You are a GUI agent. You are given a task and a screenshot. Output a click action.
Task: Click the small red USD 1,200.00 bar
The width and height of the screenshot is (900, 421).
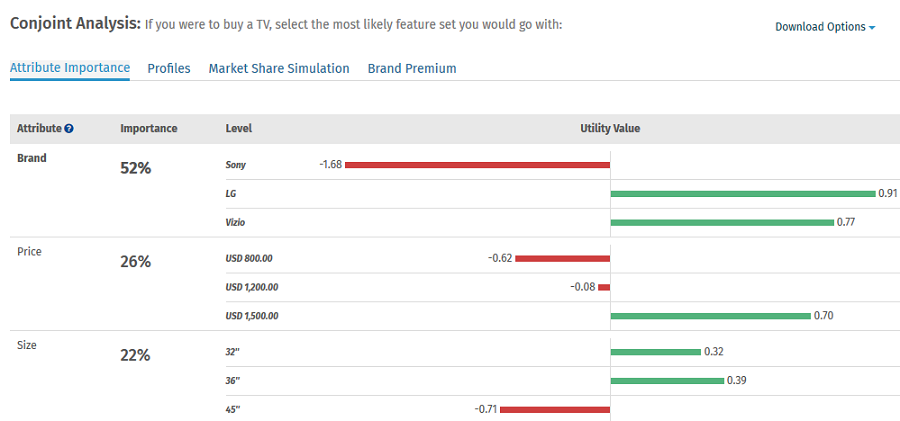604,287
